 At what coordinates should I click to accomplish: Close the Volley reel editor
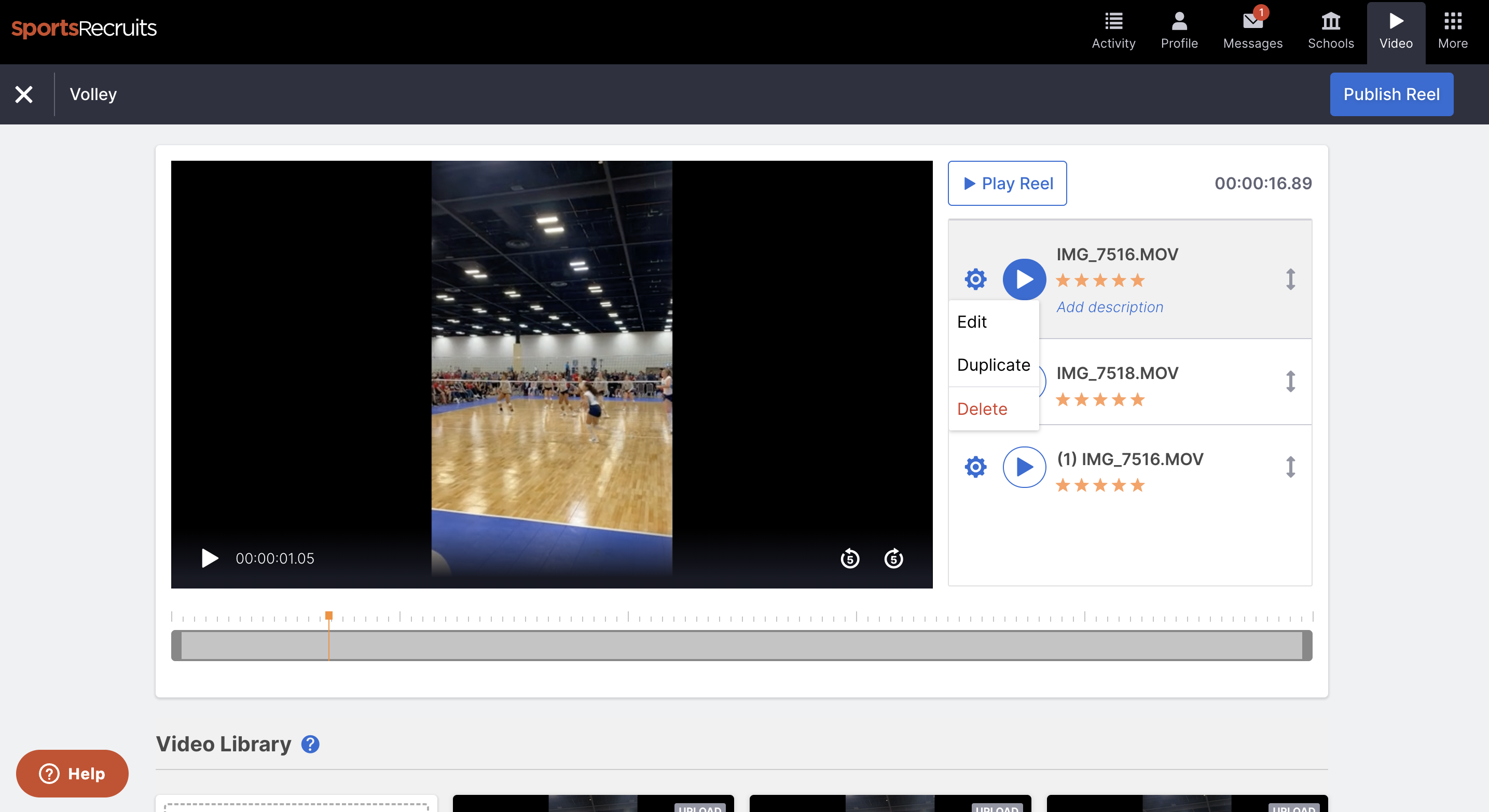[x=24, y=94]
